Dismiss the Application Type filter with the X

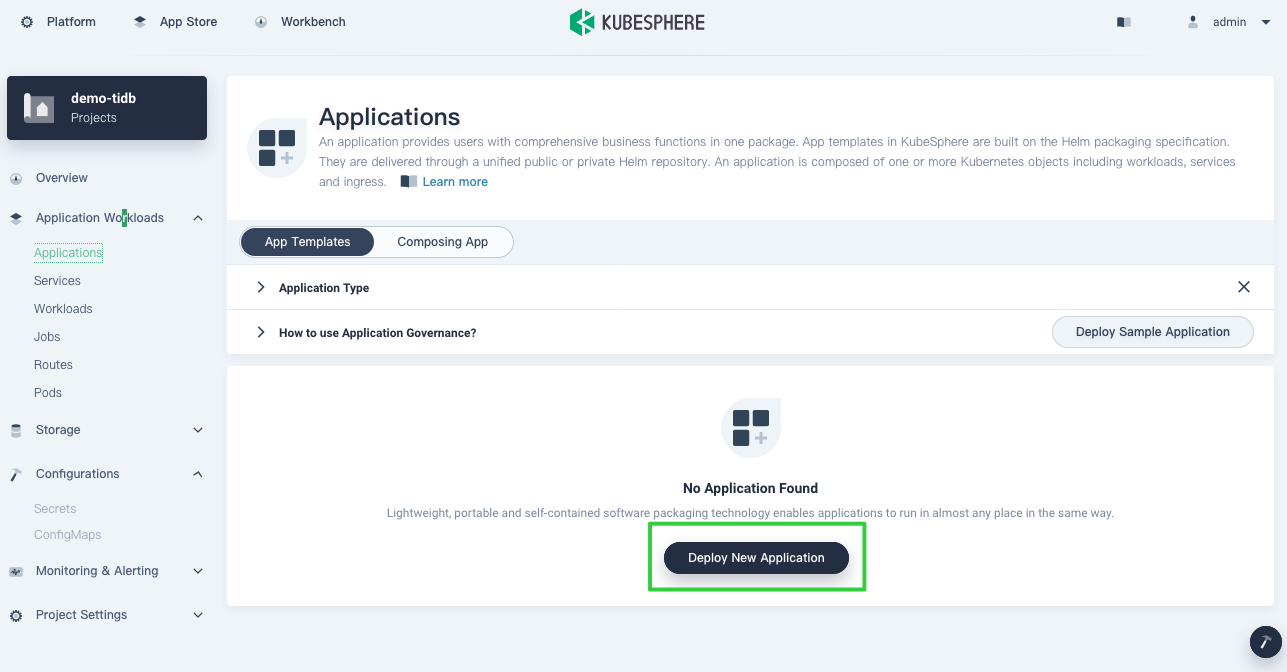click(x=1244, y=287)
